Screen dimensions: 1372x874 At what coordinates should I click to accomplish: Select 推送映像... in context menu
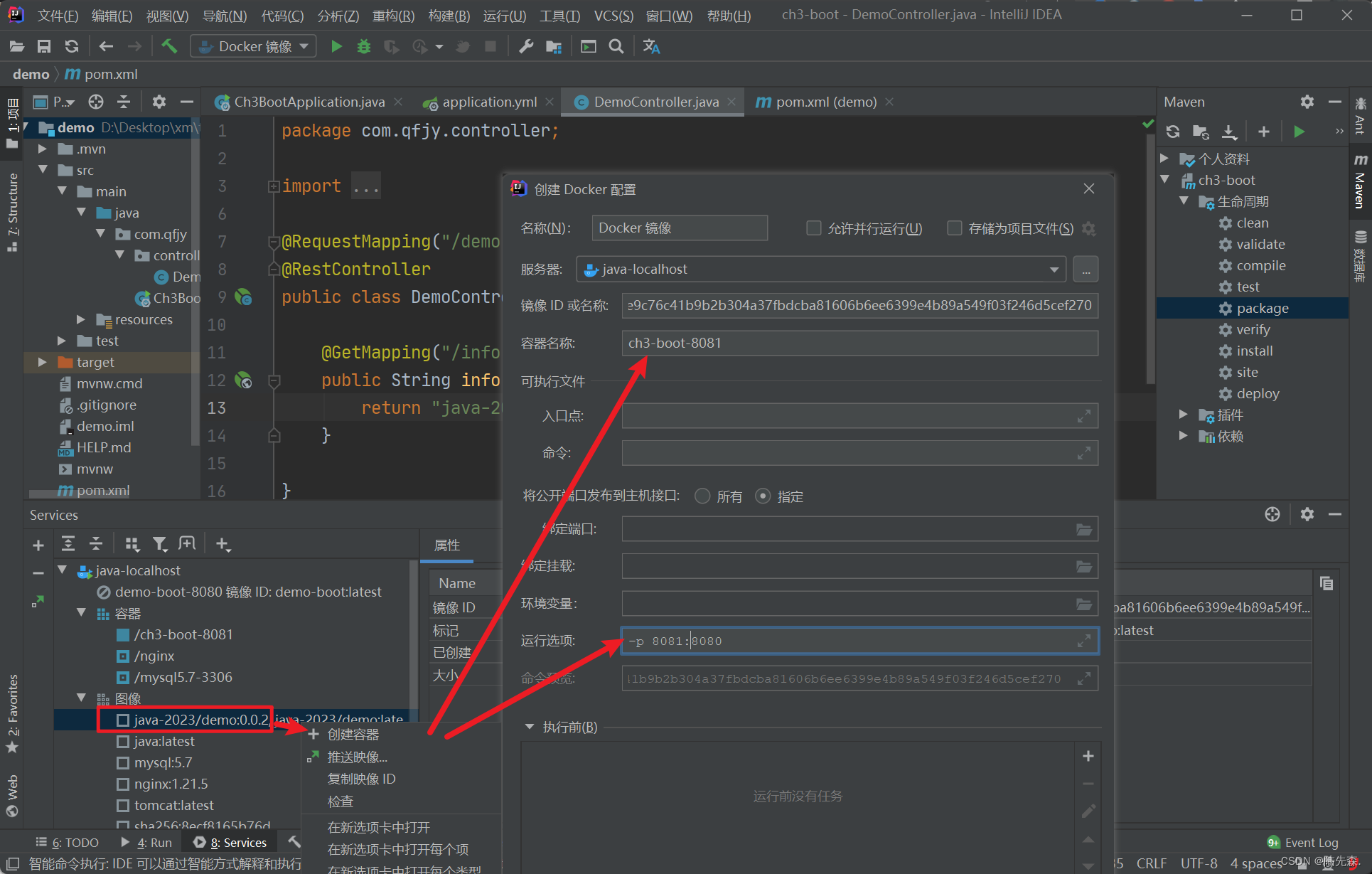[x=357, y=757]
